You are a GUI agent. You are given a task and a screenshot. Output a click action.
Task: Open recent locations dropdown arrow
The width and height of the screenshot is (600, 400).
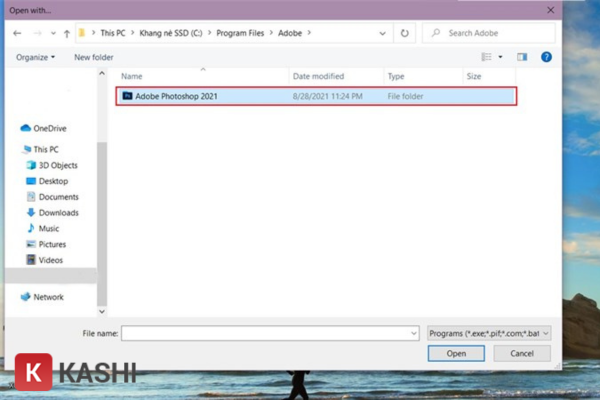click(x=53, y=33)
